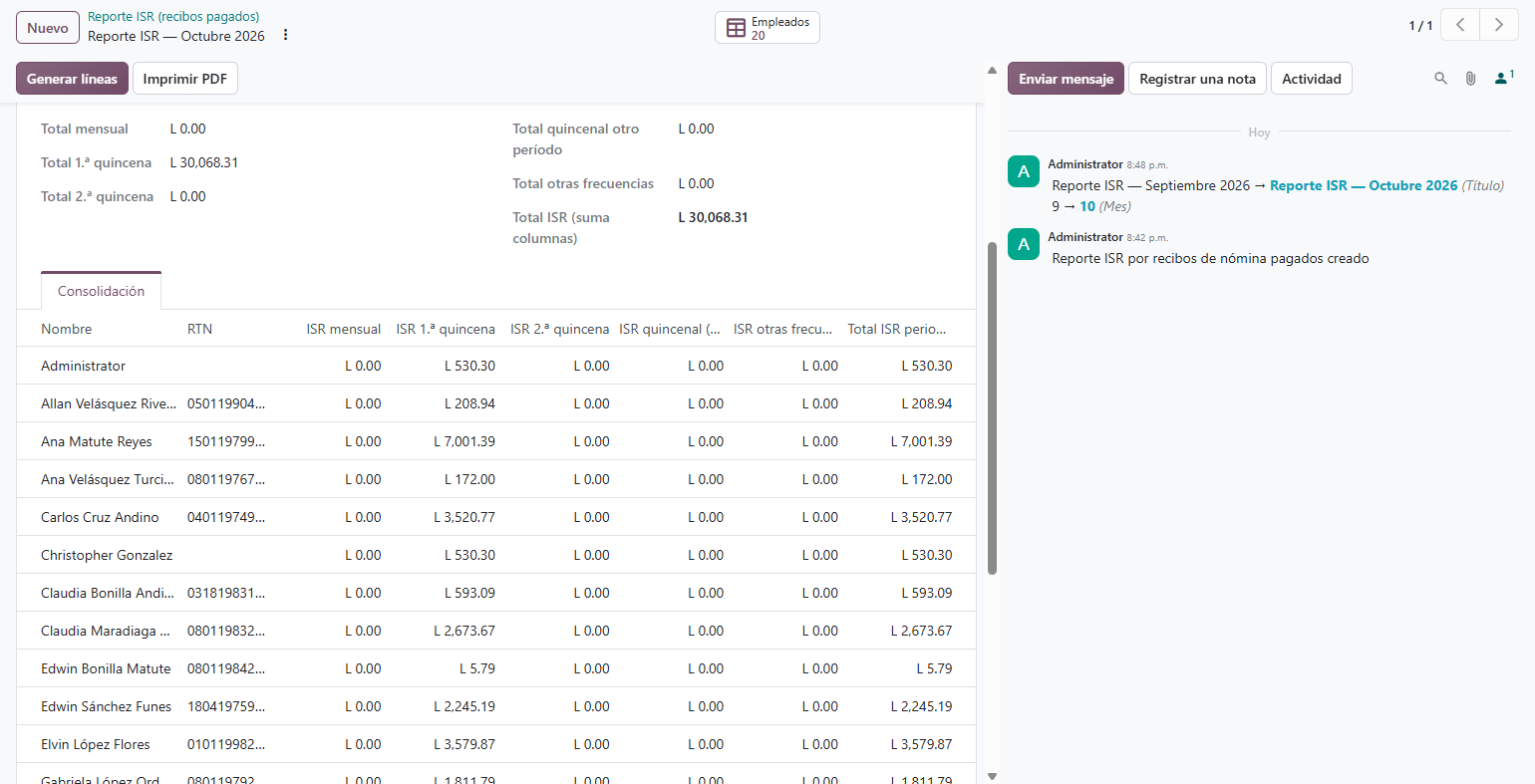Select the Christopher Gonzalez row
Viewport: 1535px width, 784px height.
click(x=496, y=555)
